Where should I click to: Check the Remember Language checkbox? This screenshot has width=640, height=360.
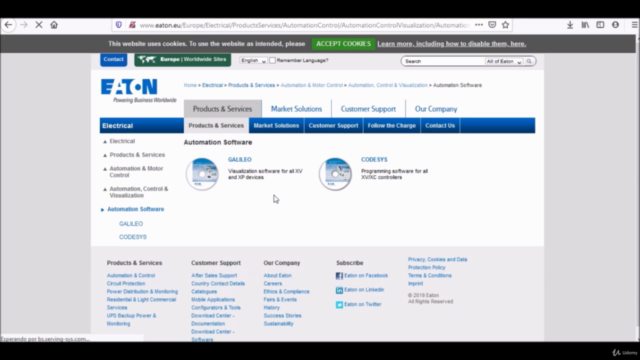(272, 60)
